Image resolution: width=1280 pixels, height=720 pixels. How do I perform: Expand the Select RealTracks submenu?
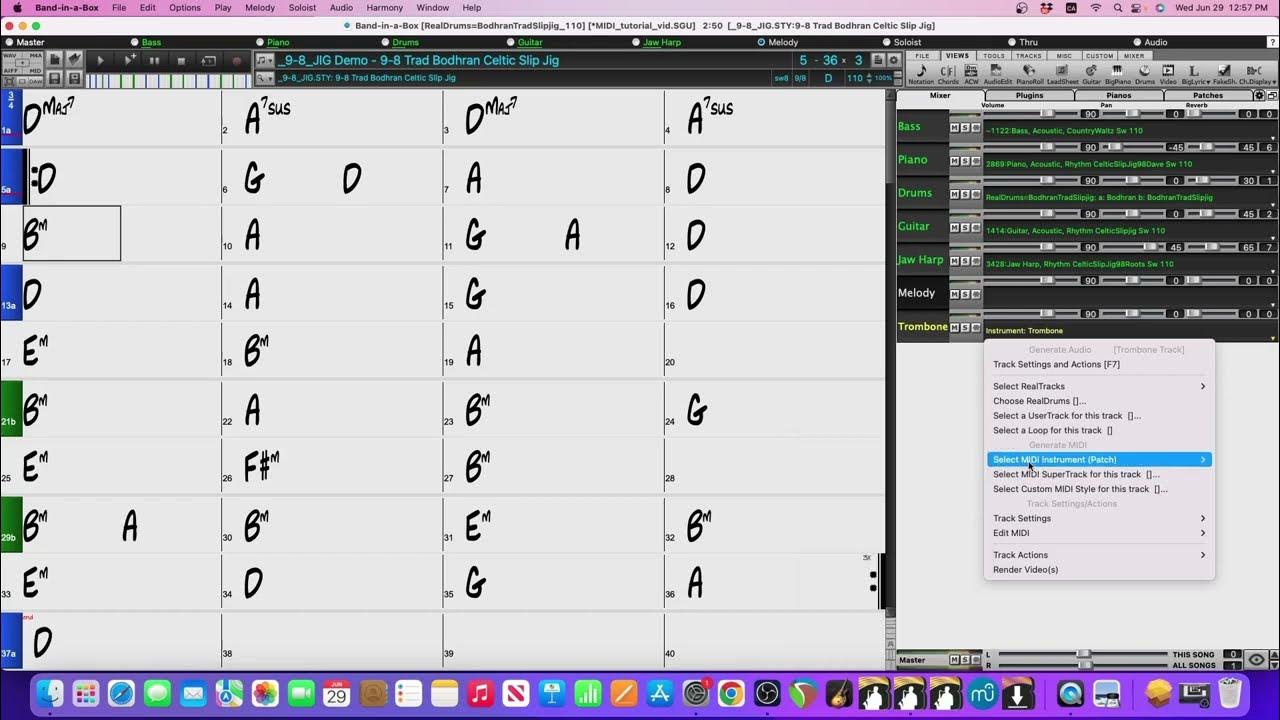coord(1099,386)
